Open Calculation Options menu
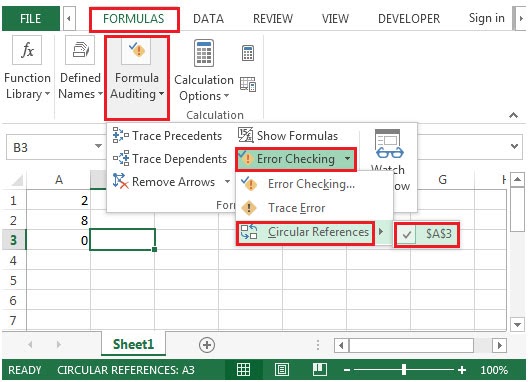Screen dimensions: 528x382 [204, 71]
